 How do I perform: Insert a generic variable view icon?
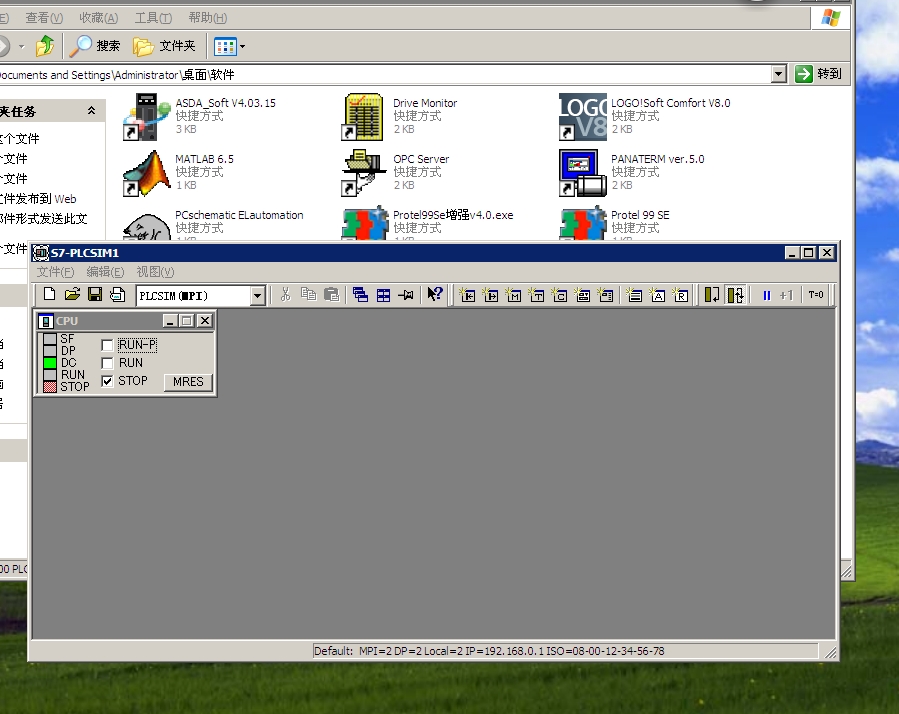tap(583, 295)
